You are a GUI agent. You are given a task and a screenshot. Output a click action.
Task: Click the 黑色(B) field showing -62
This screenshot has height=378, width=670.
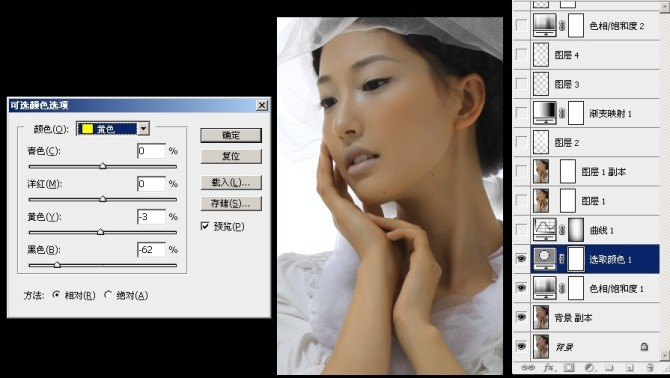click(151, 249)
